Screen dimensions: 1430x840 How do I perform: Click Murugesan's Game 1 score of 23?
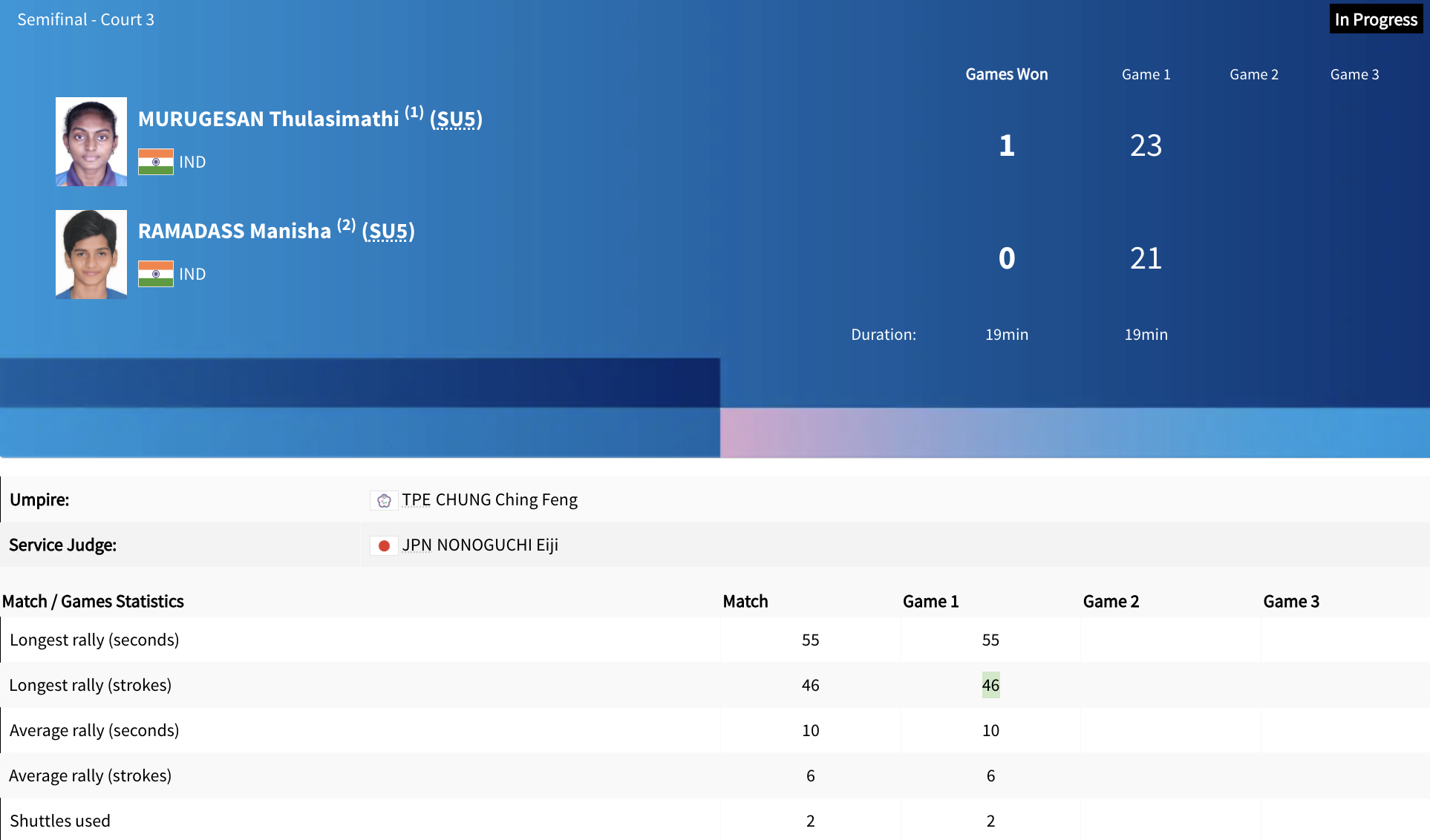tap(1146, 145)
